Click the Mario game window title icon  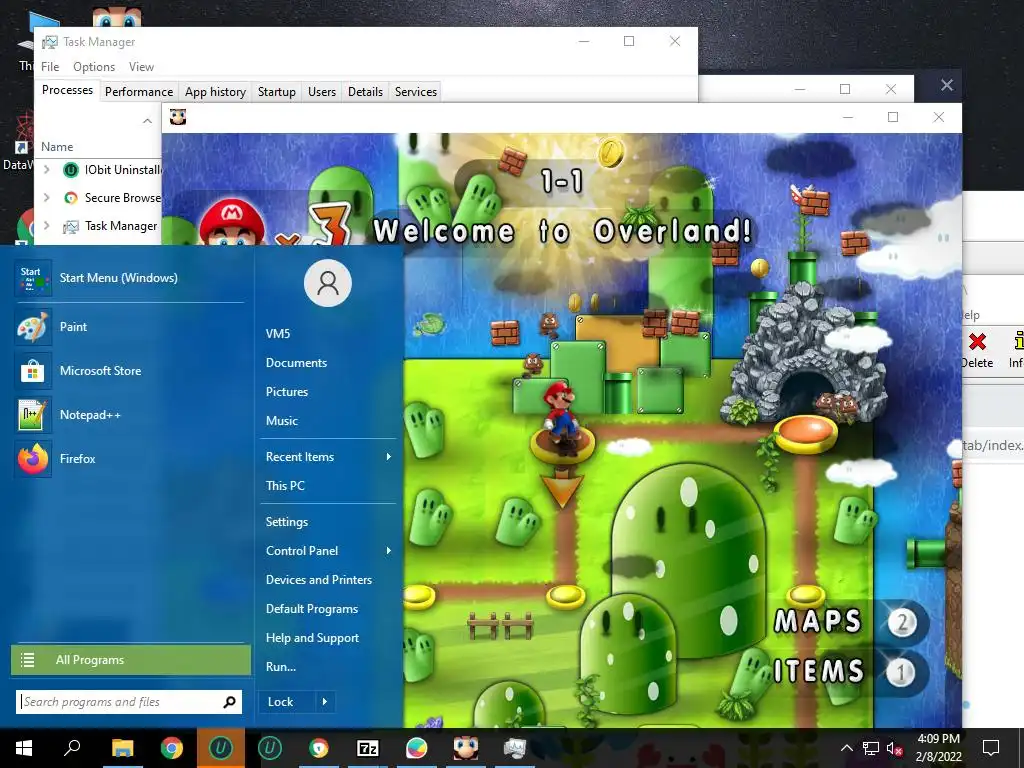tap(178, 117)
